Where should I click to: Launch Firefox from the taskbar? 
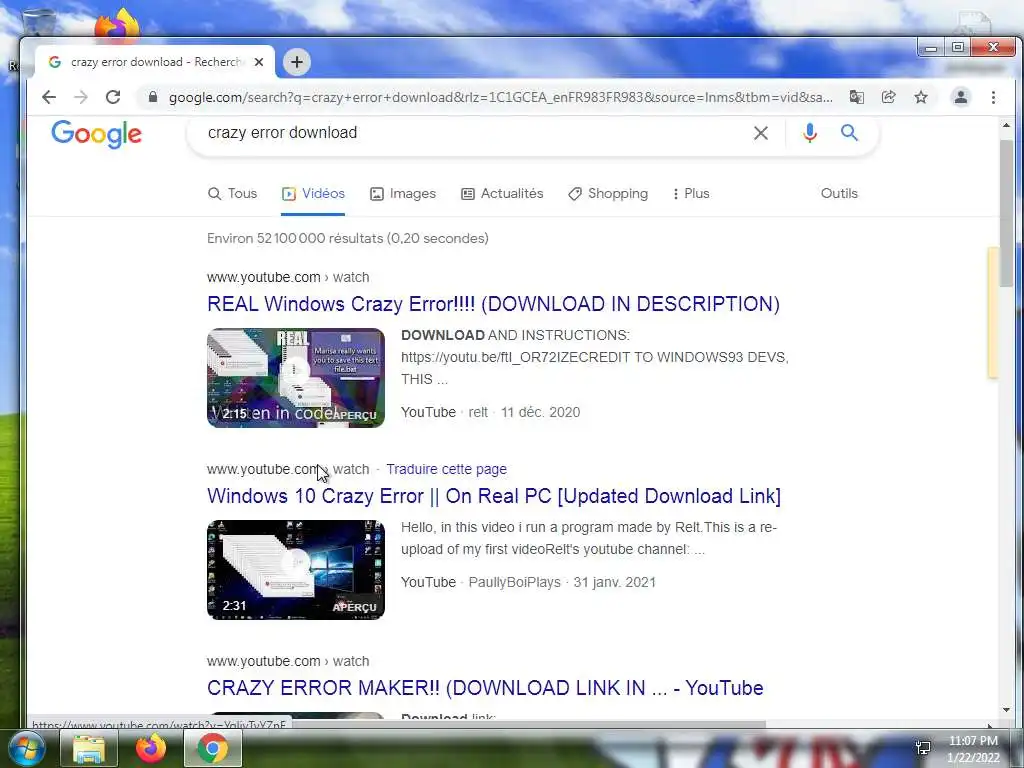tap(151, 748)
